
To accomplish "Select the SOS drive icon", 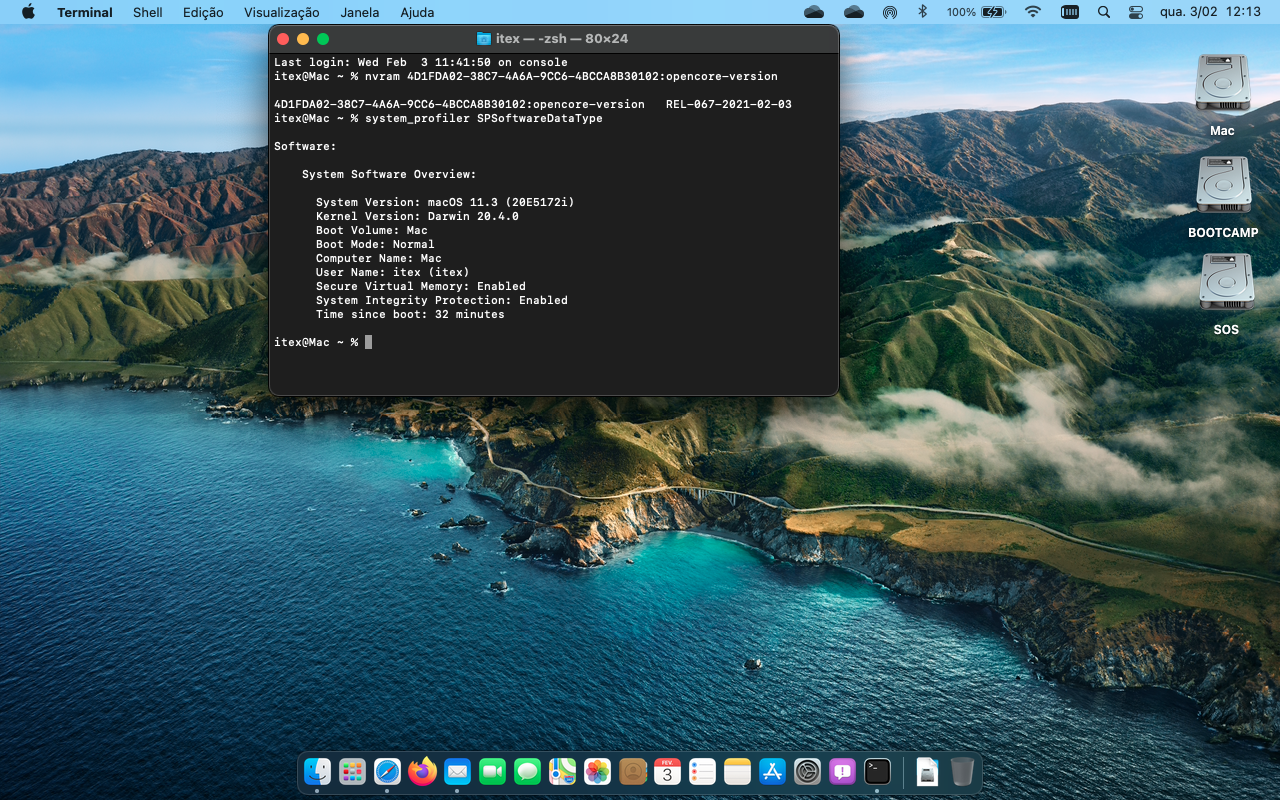I will [1226, 283].
